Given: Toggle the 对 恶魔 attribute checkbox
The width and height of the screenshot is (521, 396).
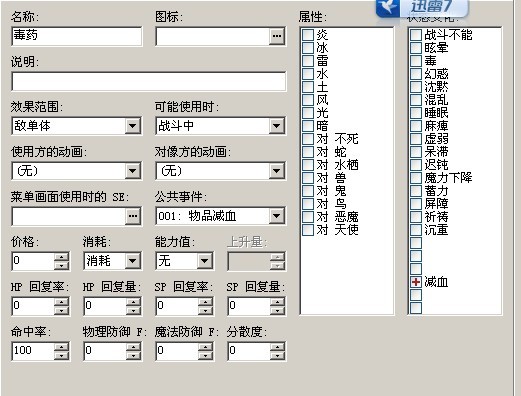Looking at the screenshot, I should (x=308, y=217).
